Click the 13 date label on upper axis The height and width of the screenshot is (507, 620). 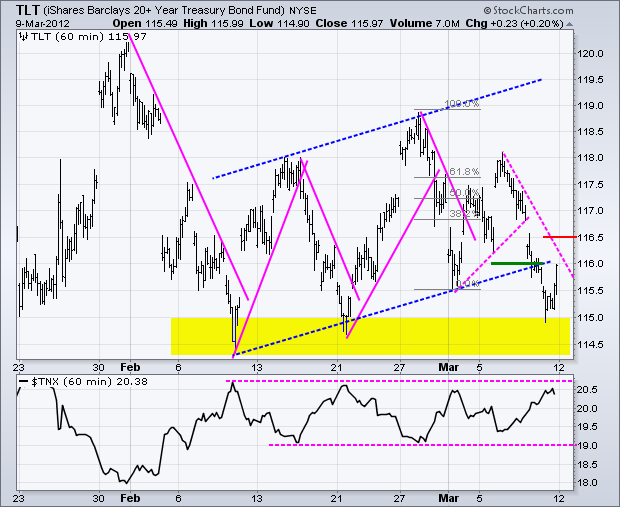point(257,367)
